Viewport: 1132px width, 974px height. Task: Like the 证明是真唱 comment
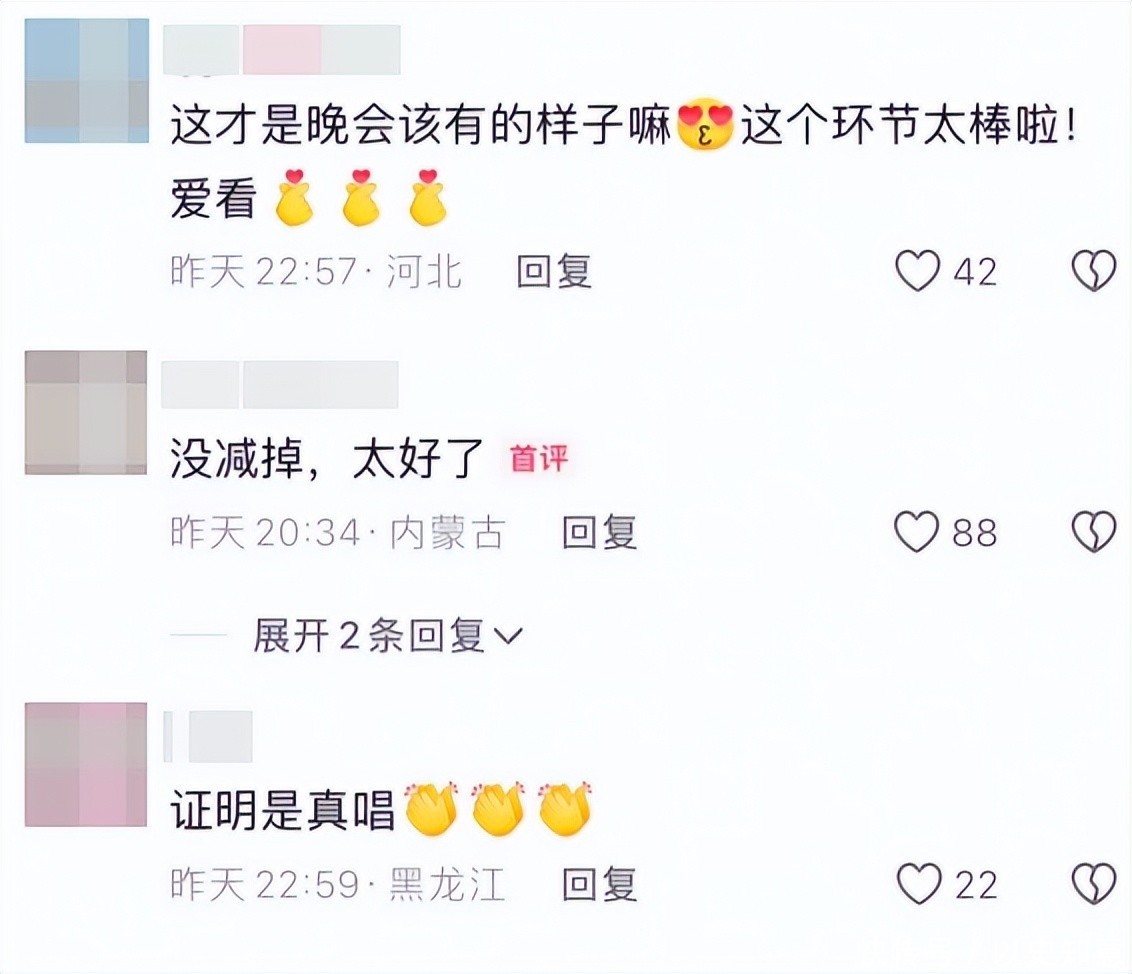(918, 884)
